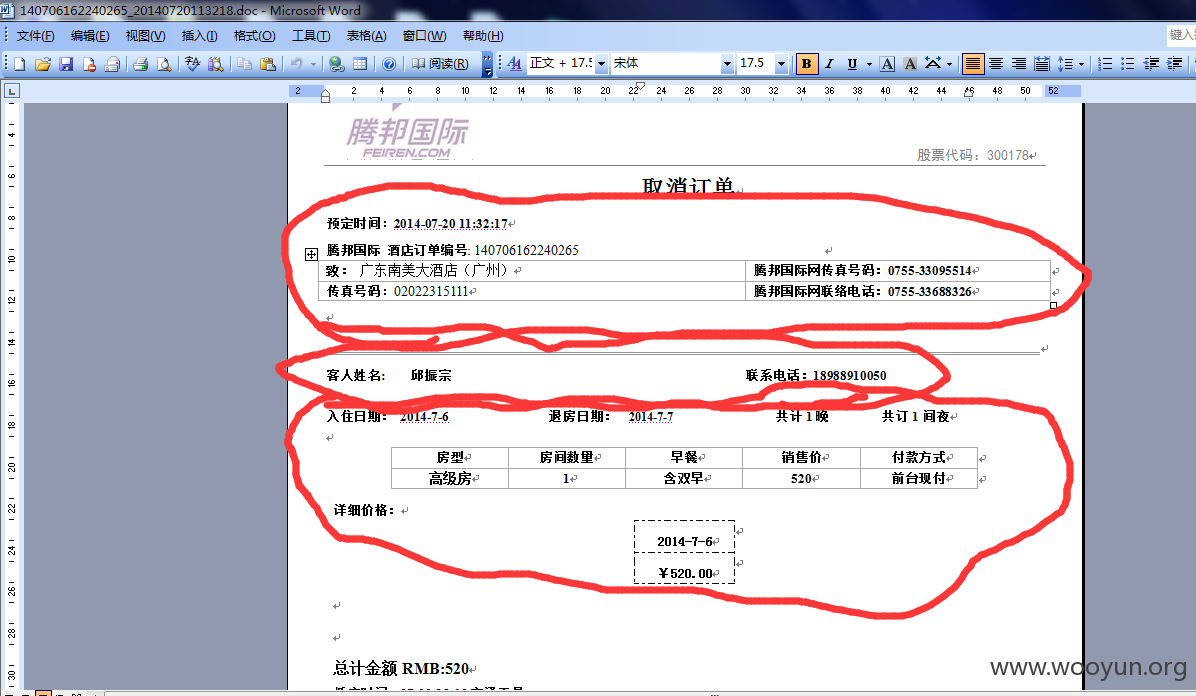Open Styles and Formatting pane icon
Viewport: 1196px width, 696px height.
coord(515,64)
